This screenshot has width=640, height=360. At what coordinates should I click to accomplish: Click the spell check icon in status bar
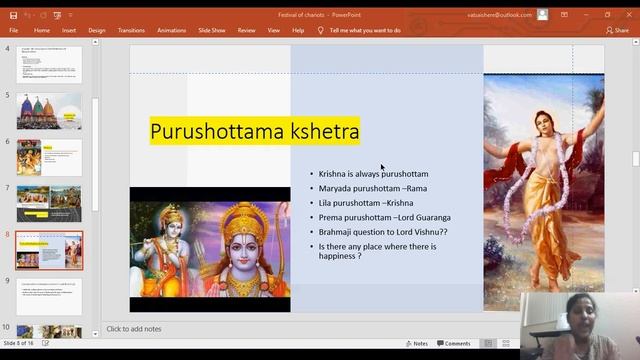[x=45, y=343]
